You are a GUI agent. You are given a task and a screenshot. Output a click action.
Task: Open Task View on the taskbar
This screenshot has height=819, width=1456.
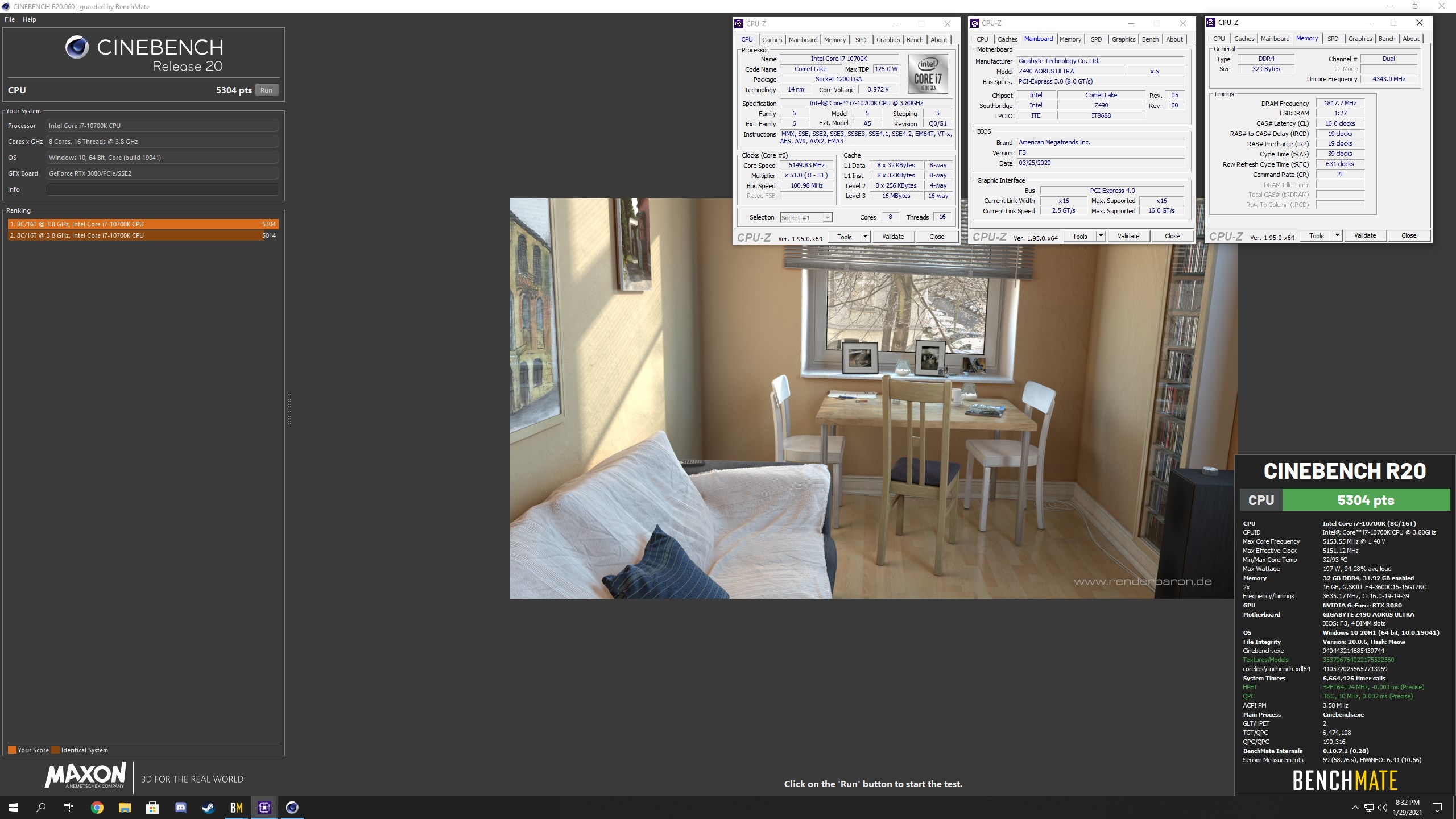click(68, 807)
